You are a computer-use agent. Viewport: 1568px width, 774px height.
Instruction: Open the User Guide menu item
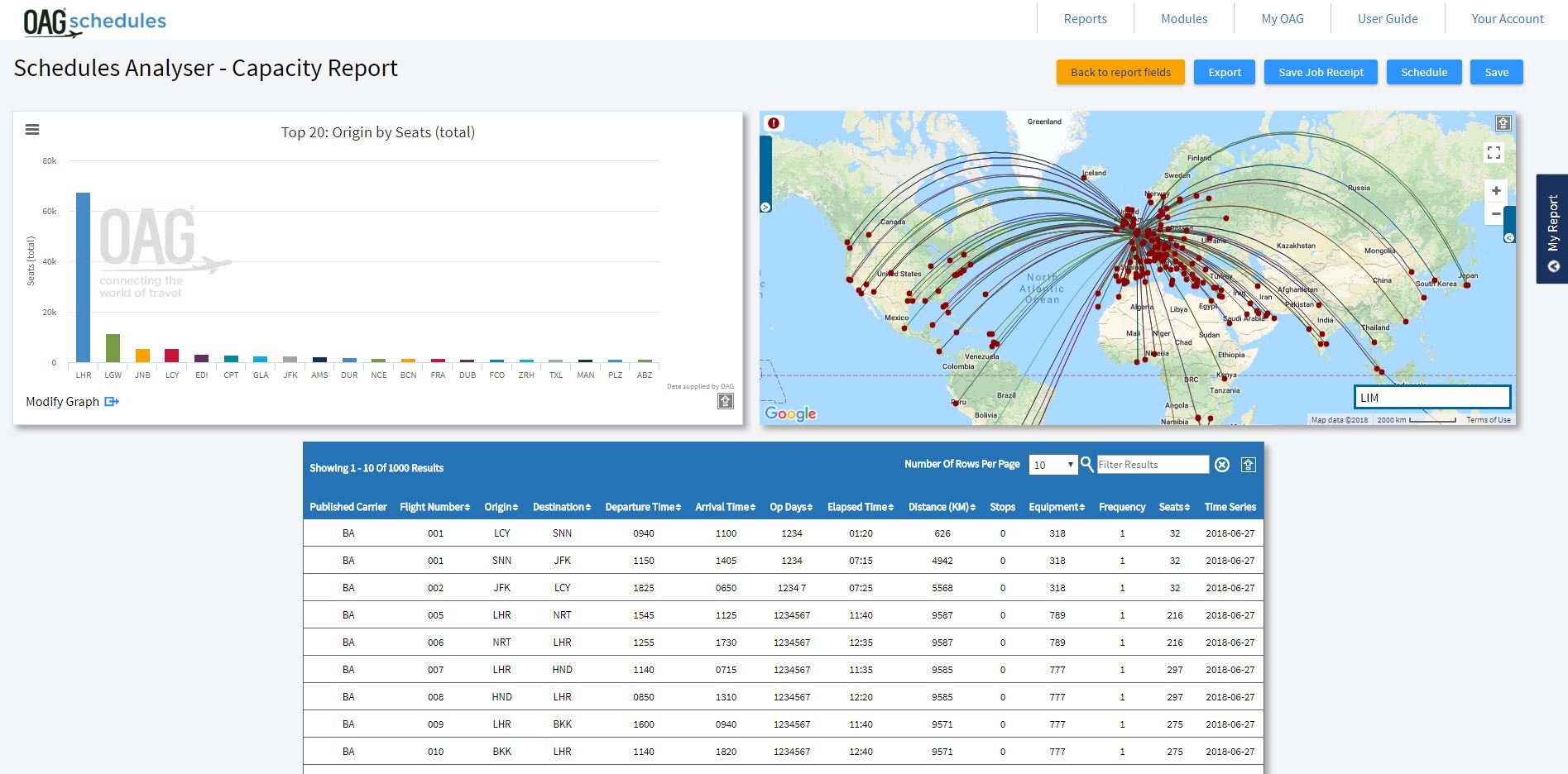(x=1388, y=19)
